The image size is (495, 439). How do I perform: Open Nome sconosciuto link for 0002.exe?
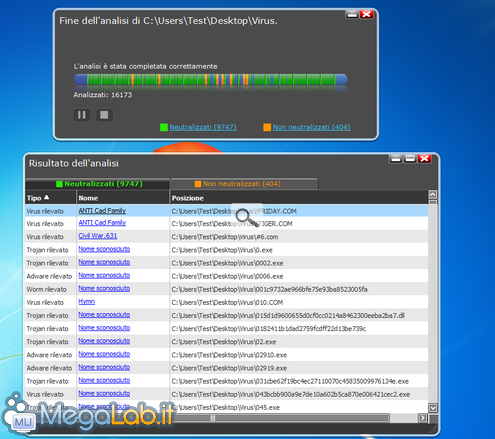click(104, 262)
